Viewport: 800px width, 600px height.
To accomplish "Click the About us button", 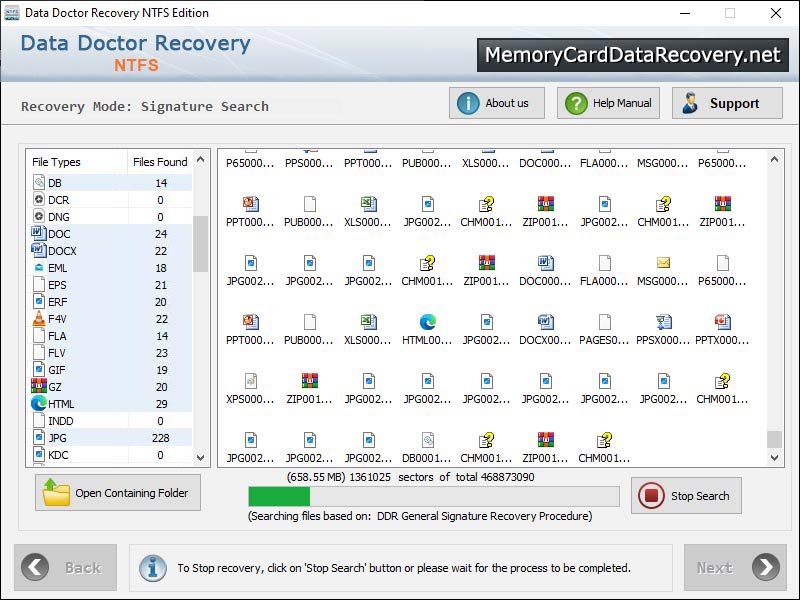I will coord(496,102).
